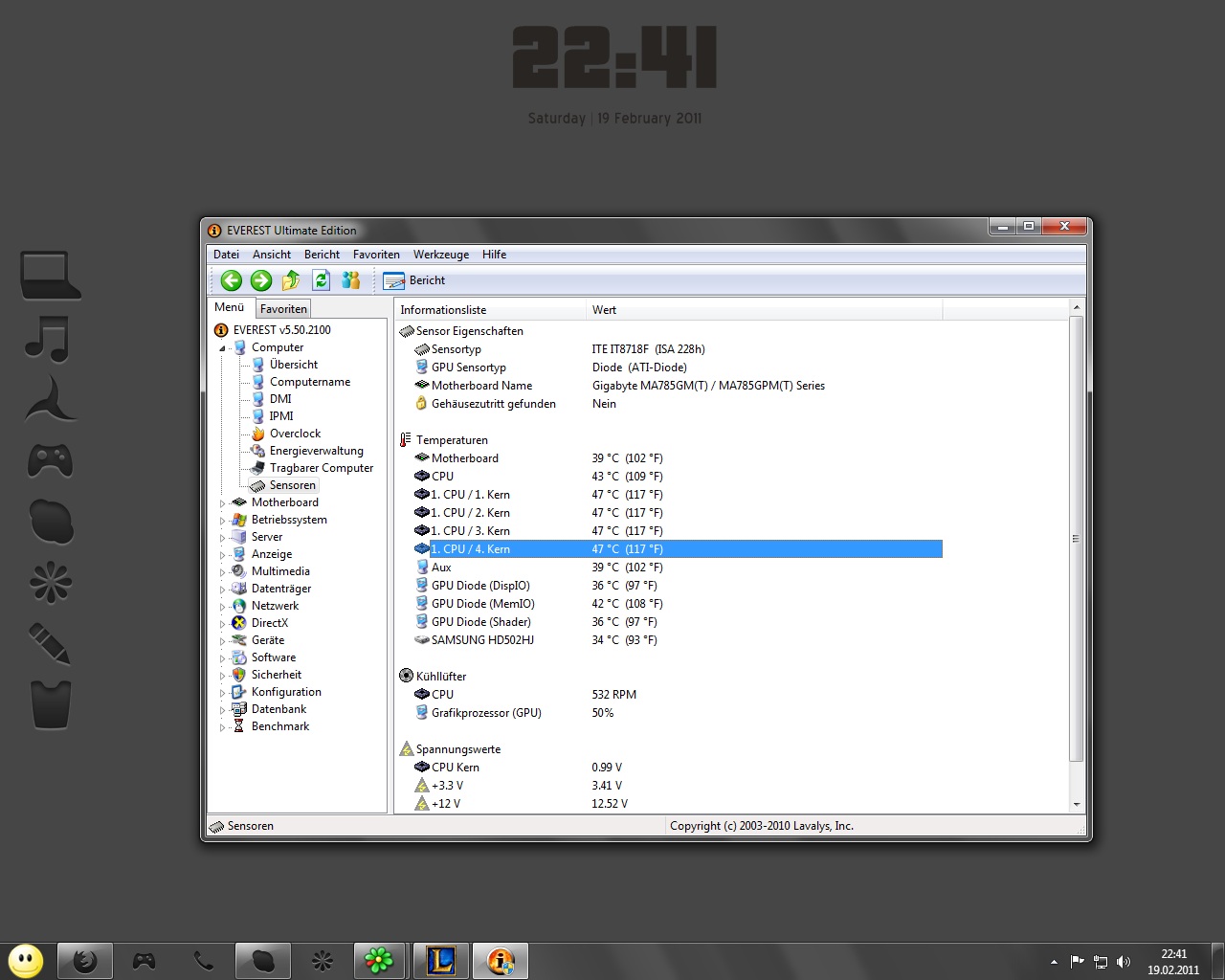Open the Werkzeuge menu
This screenshot has width=1225, height=980.
point(441,255)
